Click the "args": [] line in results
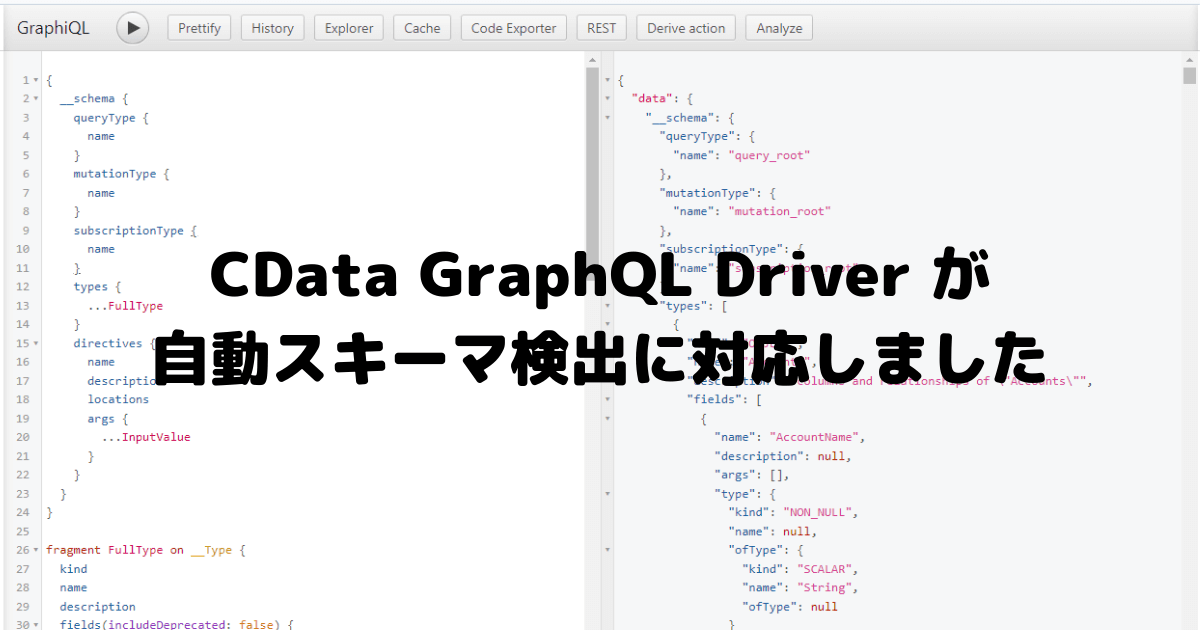Screen dimensions: 1200x630 coord(752,475)
